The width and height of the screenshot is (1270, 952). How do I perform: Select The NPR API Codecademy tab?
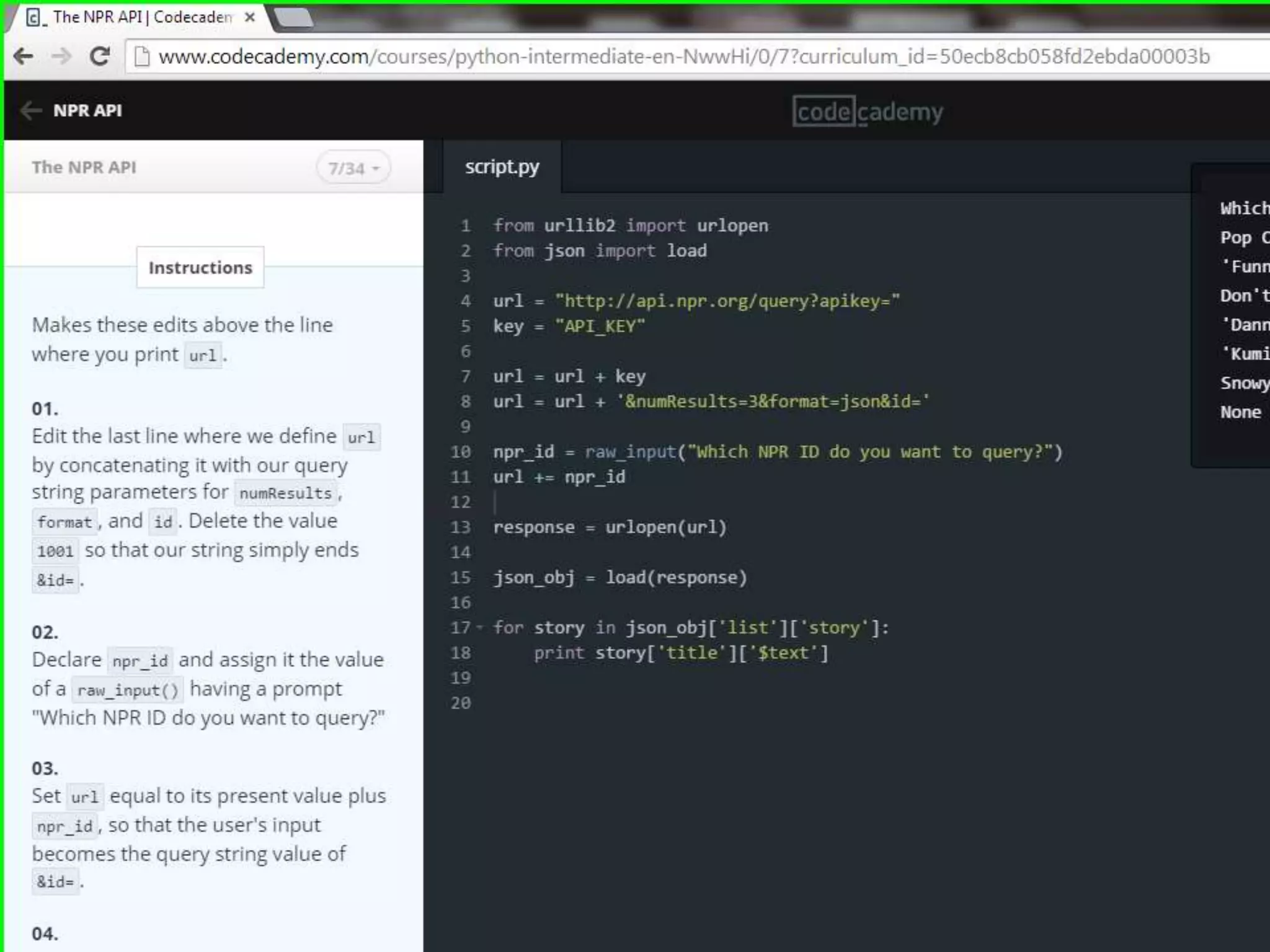[x=136, y=17]
